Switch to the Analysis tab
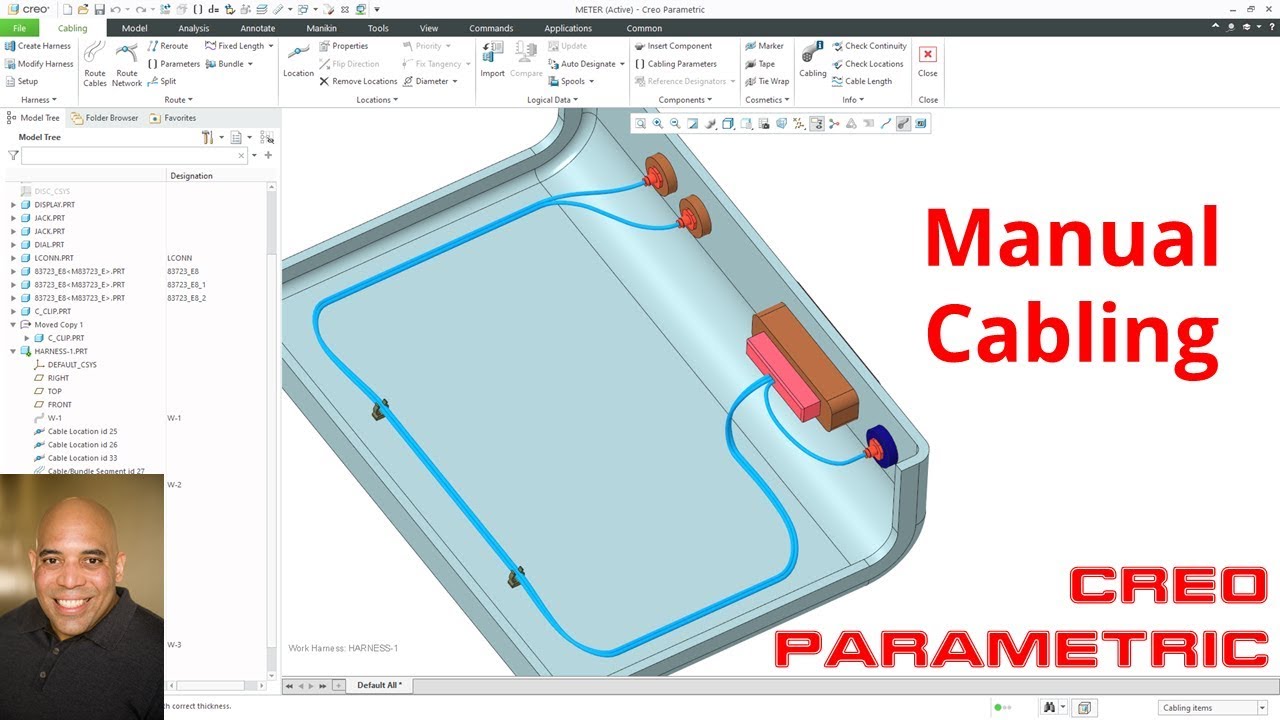 (x=194, y=28)
